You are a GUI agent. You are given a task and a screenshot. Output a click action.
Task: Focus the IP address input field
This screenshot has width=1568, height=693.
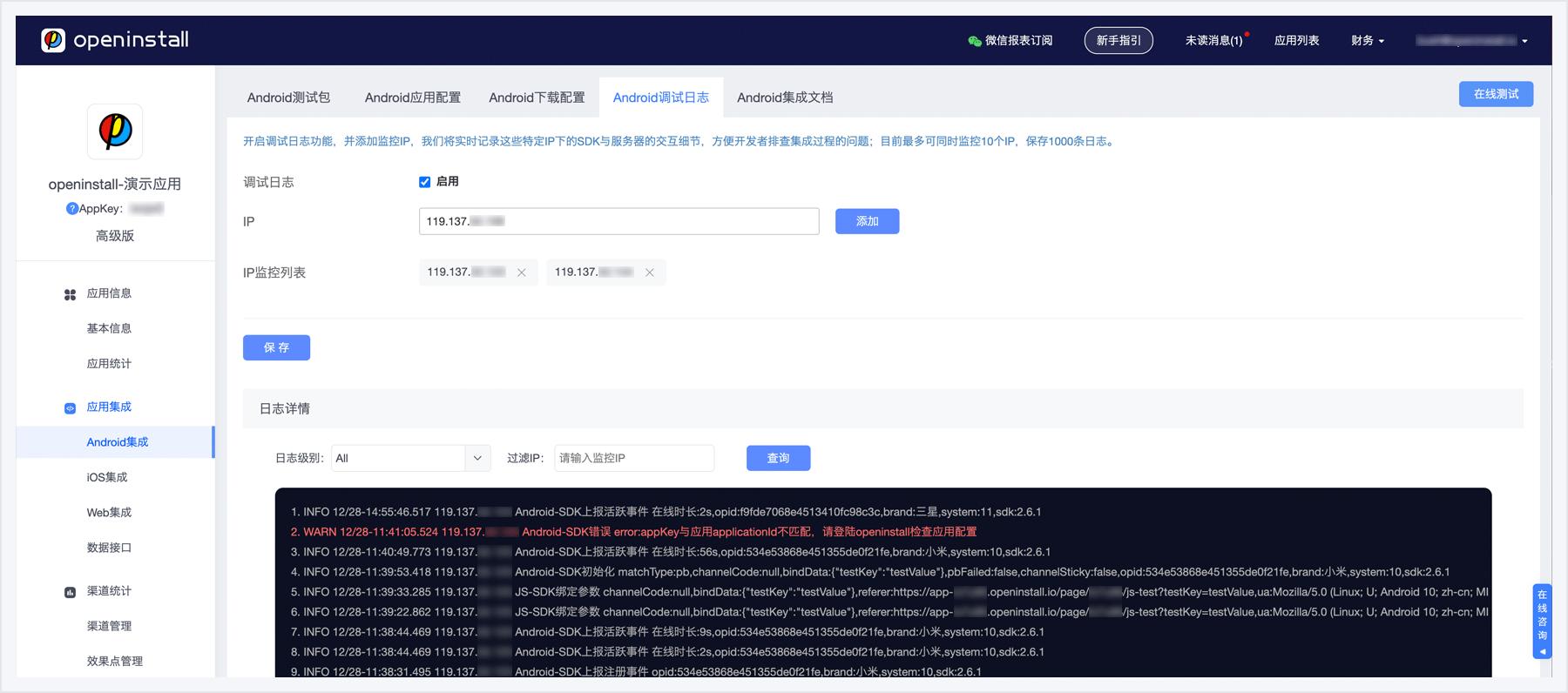[x=619, y=221]
